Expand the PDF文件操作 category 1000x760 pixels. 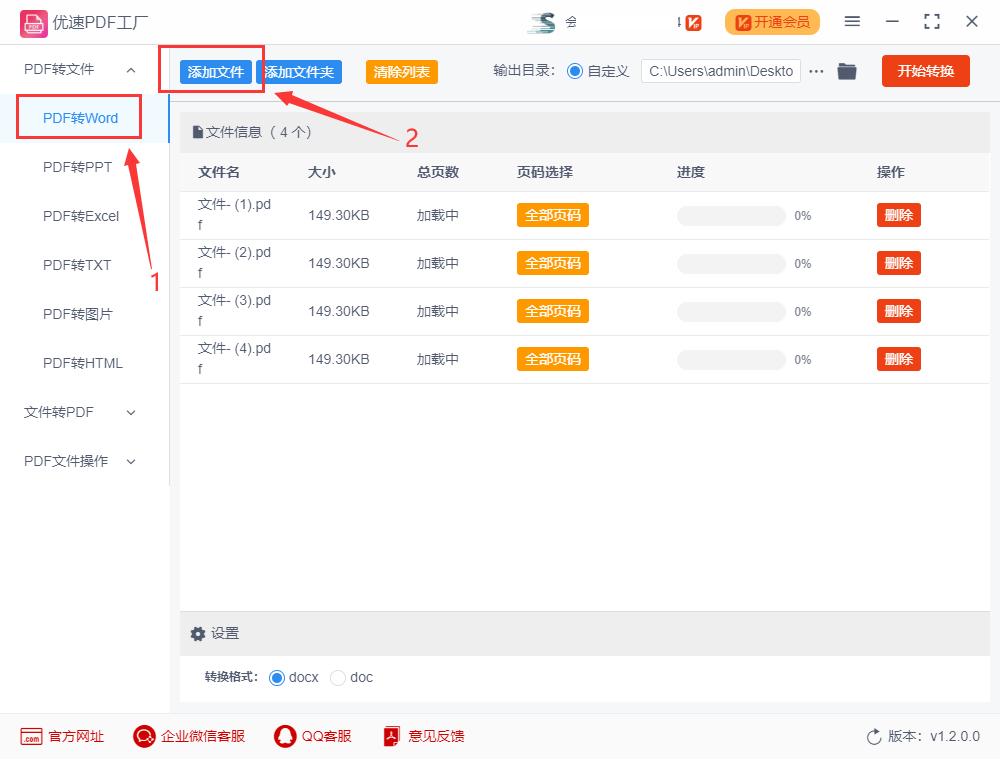tap(67, 461)
